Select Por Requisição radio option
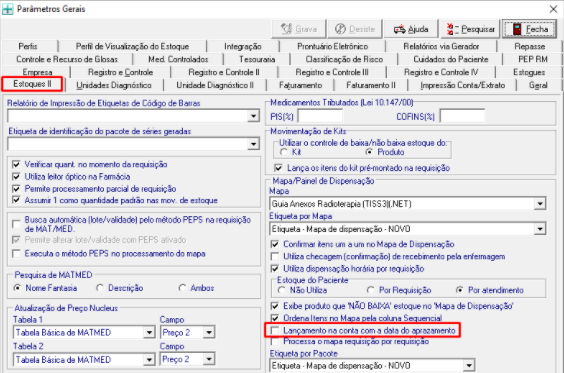564x373 pixels. pos(370,290)
